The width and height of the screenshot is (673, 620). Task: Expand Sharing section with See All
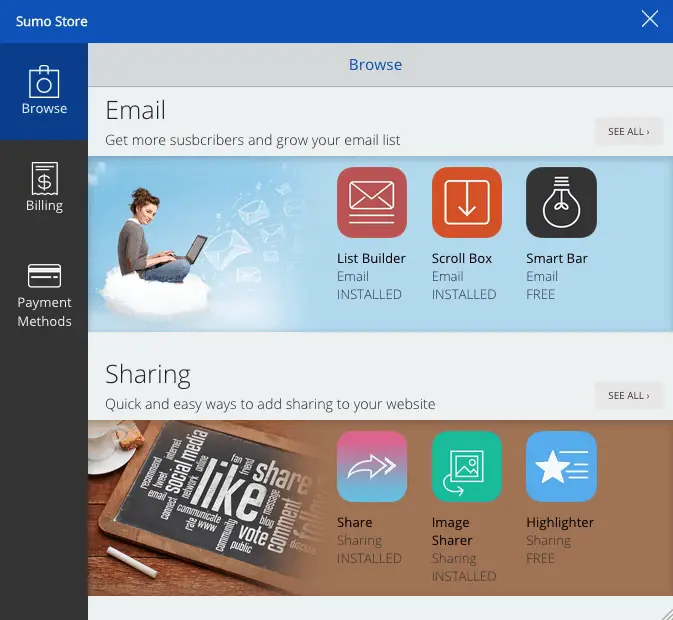(628, 395)
